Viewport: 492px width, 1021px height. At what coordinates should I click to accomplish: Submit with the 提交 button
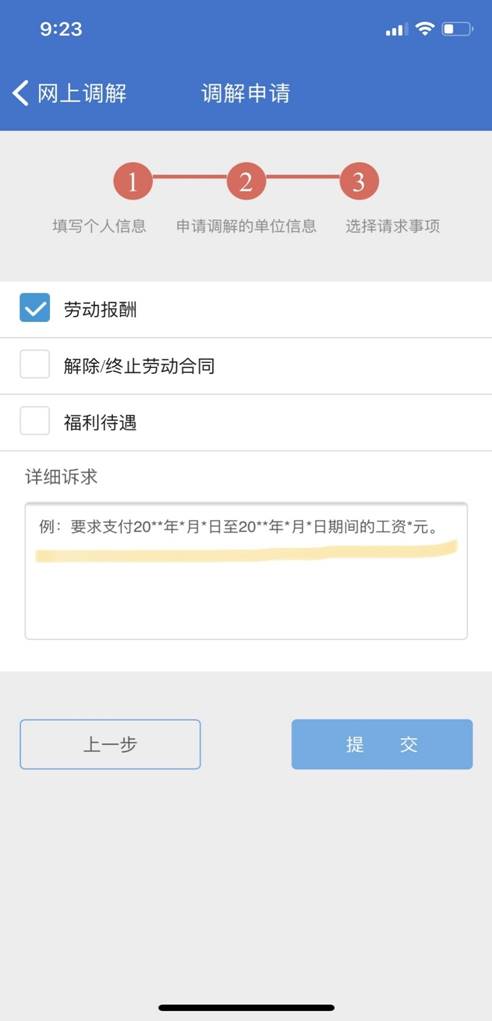pyautogui.click(x=382, y=744)
